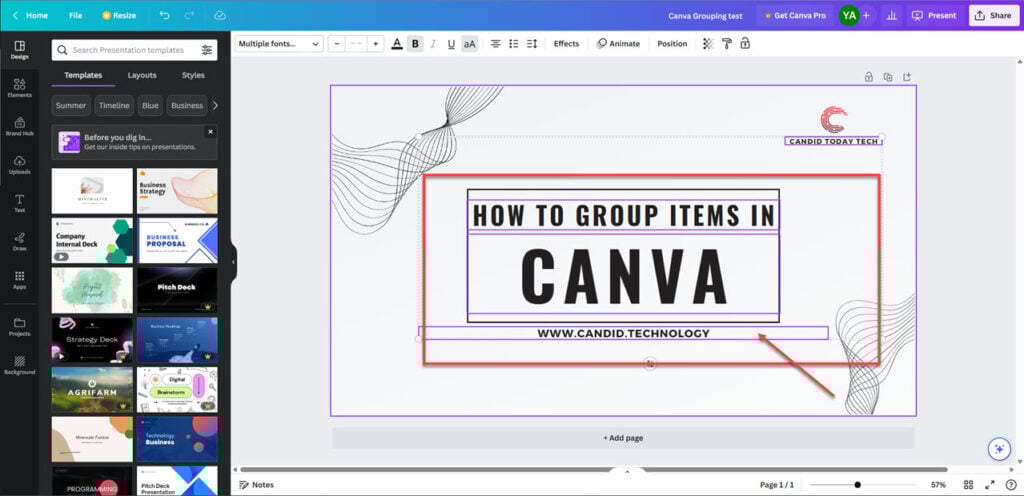The width and height of the screenshot is (1024, 496).
Task: Switch to the Templates tab
Action: 83,75
